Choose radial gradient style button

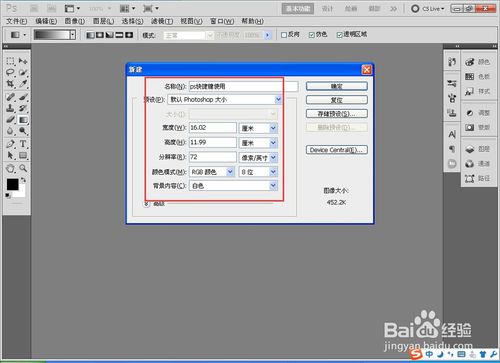point(100,35)
